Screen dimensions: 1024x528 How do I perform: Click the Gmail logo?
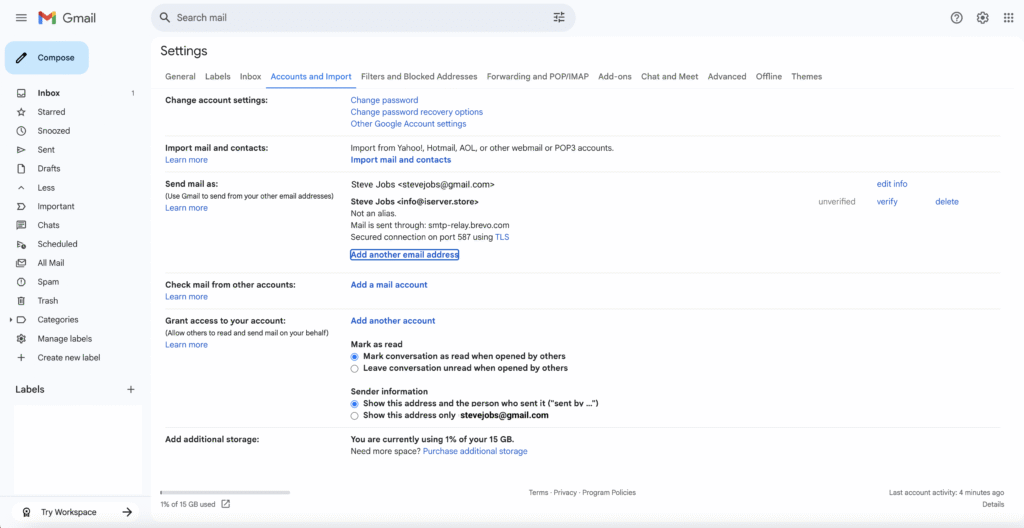coord(67,18)
